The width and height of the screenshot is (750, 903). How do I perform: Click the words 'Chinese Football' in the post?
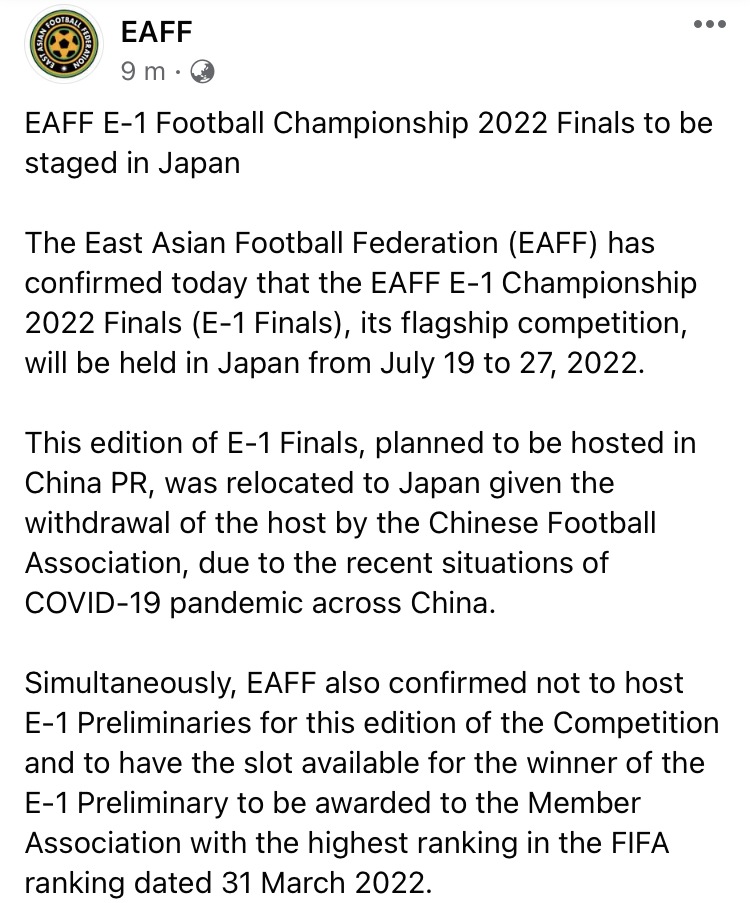(x=541, y=523)
